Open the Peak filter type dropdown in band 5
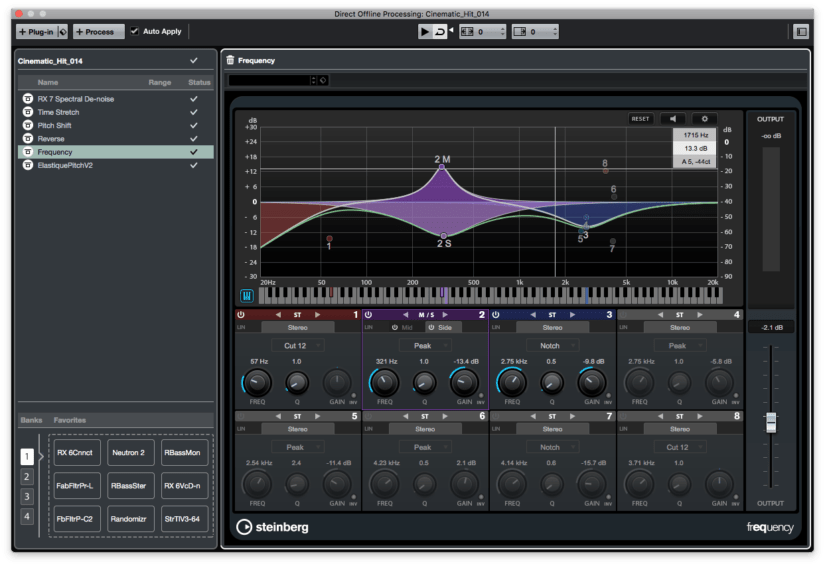The image size is (825, 566). point(297,447)
